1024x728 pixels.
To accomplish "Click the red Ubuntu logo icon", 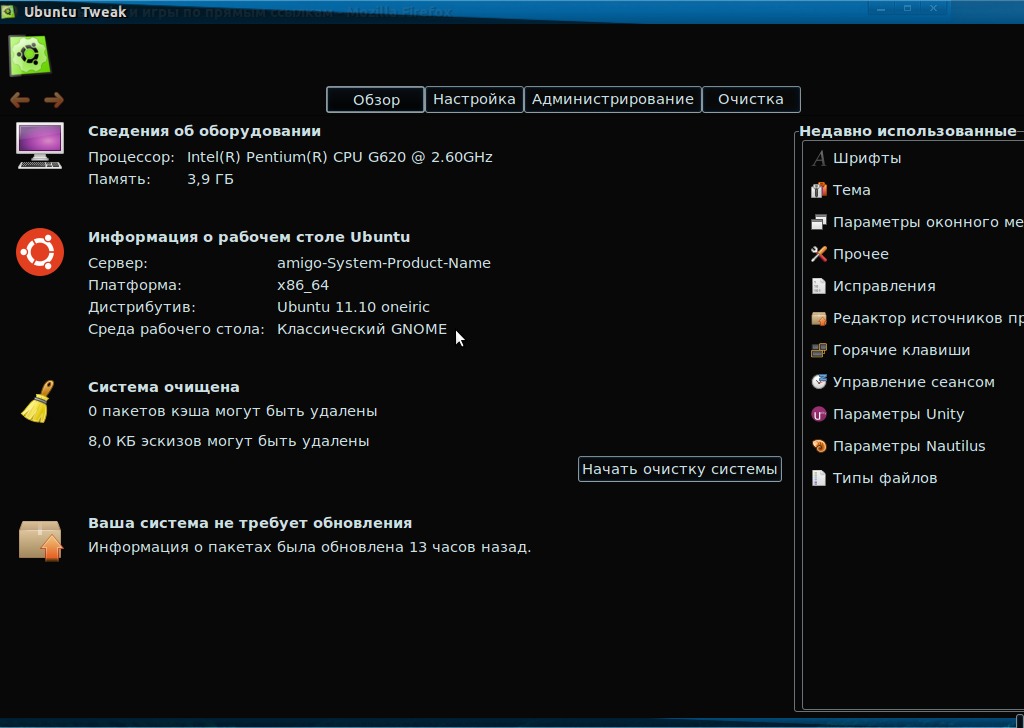I will [x=40, y=252].
